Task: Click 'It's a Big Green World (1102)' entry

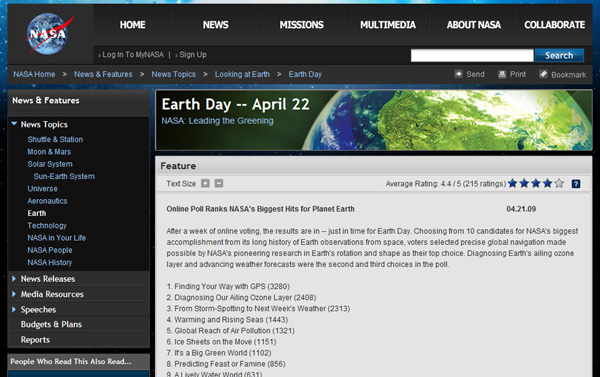Action: click(219, 353)
